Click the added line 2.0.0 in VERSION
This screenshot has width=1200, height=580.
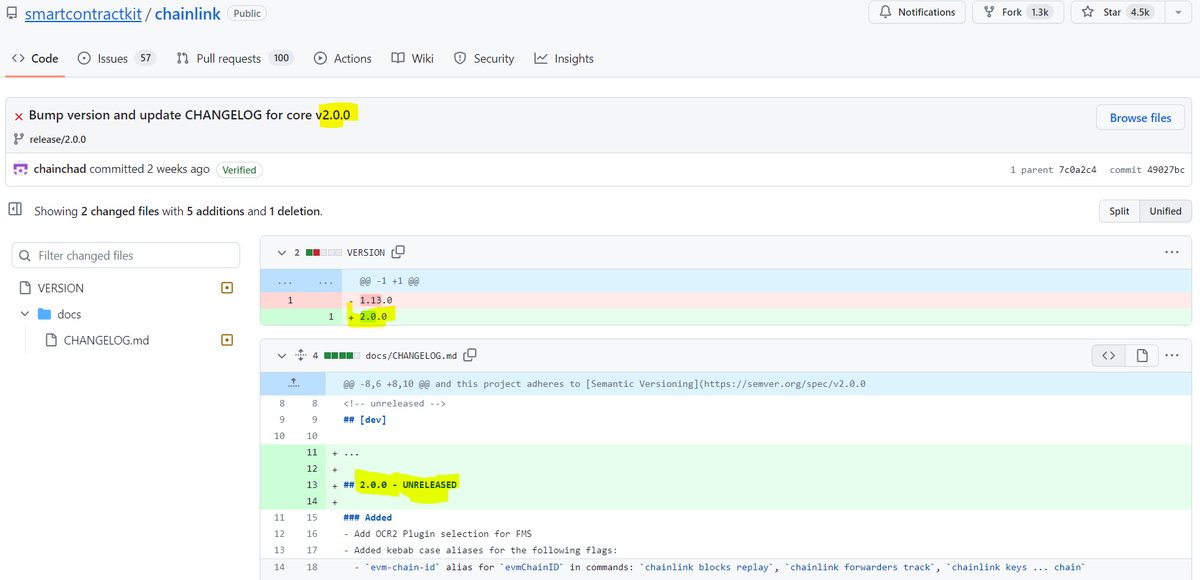click(x=374, y=317)
